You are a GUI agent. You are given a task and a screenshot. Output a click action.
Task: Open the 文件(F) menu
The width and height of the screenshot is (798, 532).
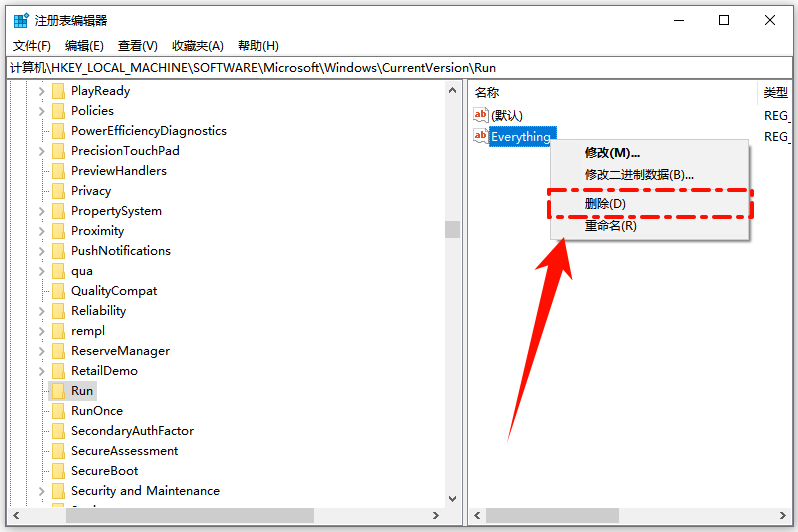point(32,46)
